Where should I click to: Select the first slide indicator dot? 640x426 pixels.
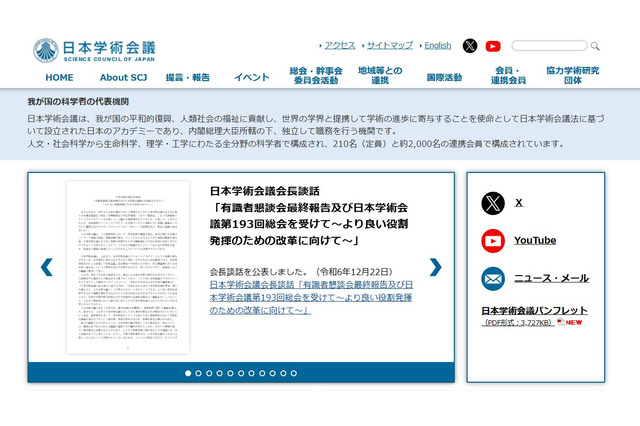pos(188,373)
